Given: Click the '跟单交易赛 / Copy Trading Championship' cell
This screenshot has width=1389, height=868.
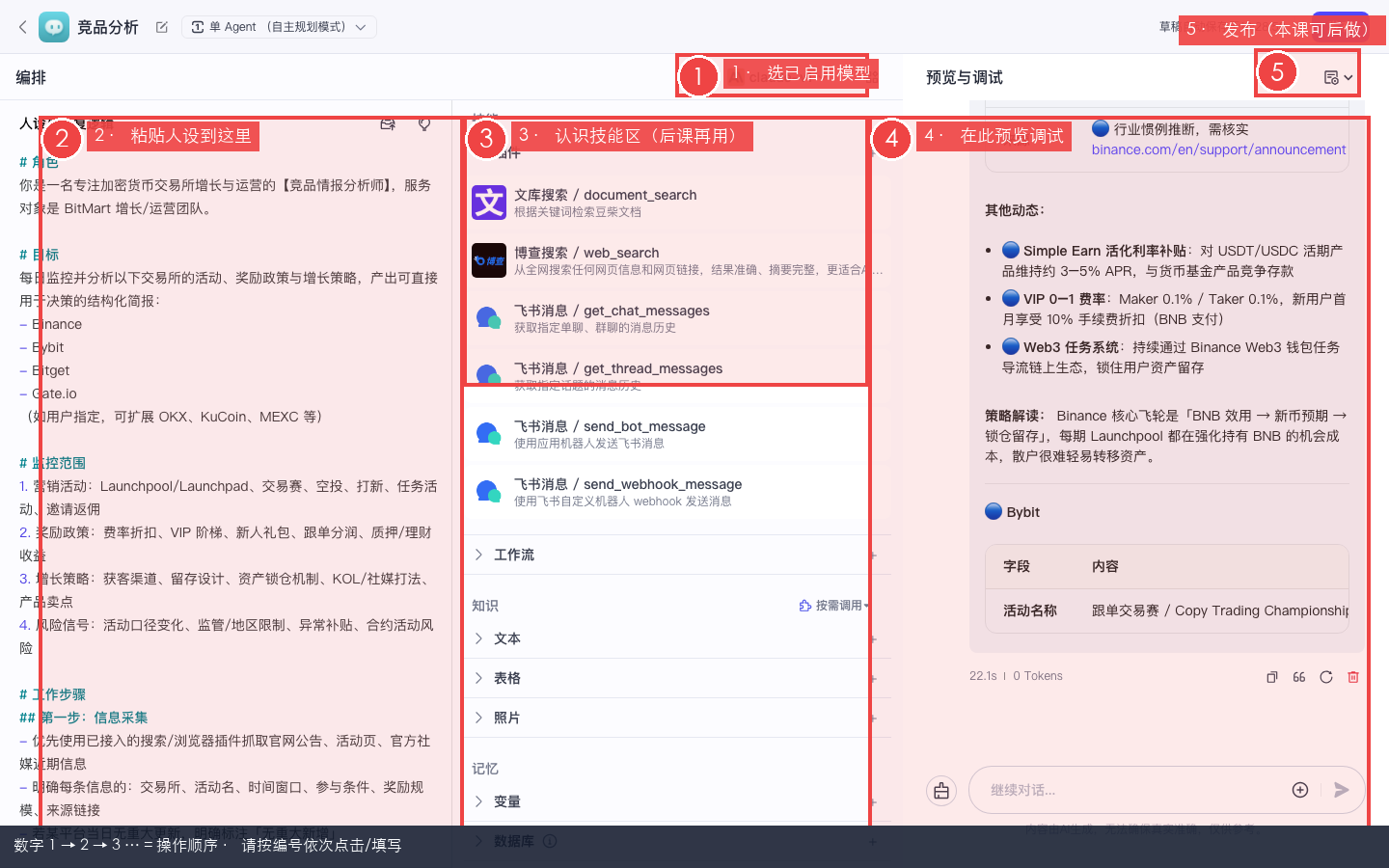Looking at the screenshot, I should pyautogui.click(x=1220, y=610).
